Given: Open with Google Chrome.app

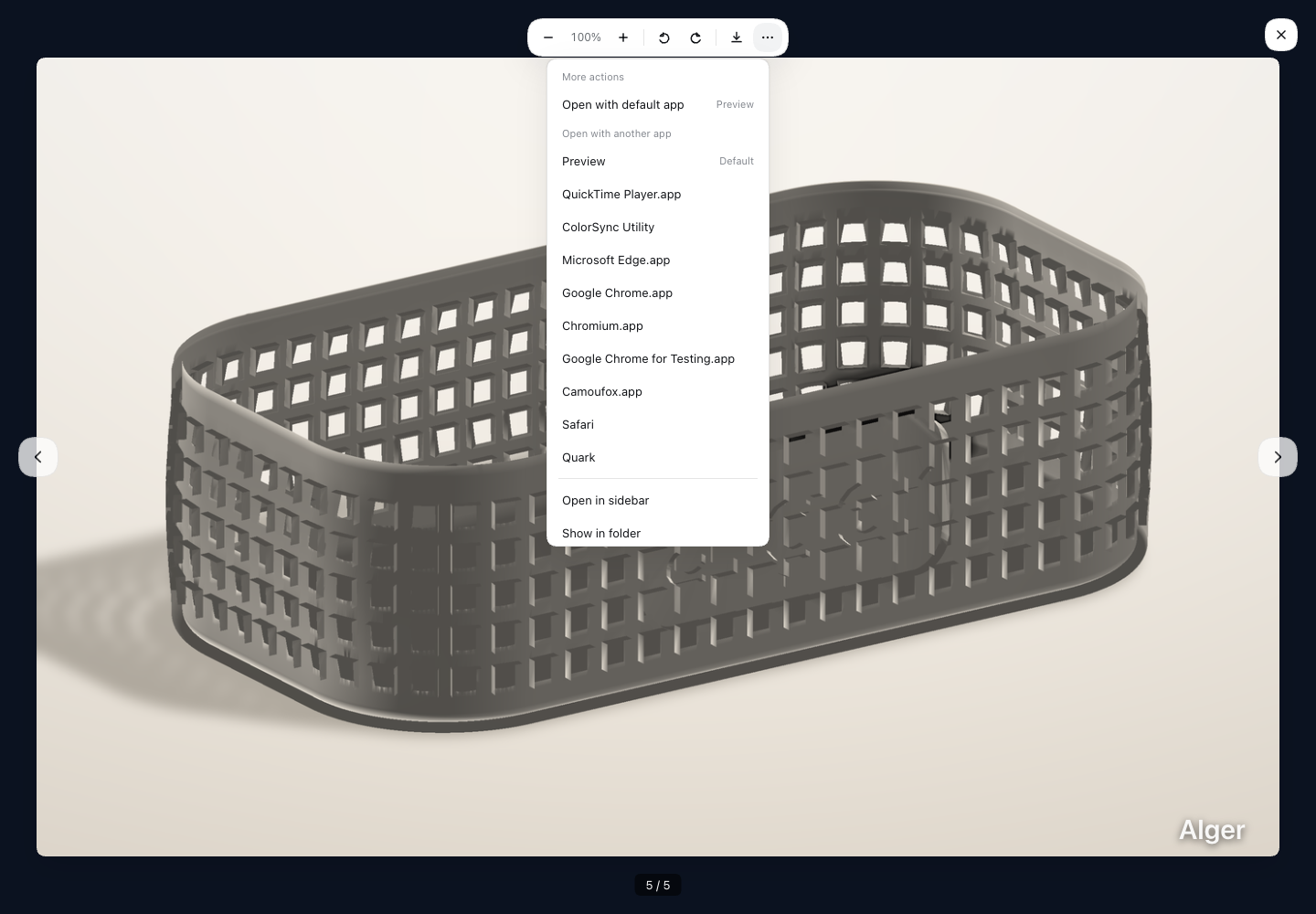Looking at the screenshot, I should click(x=658, y=292).
